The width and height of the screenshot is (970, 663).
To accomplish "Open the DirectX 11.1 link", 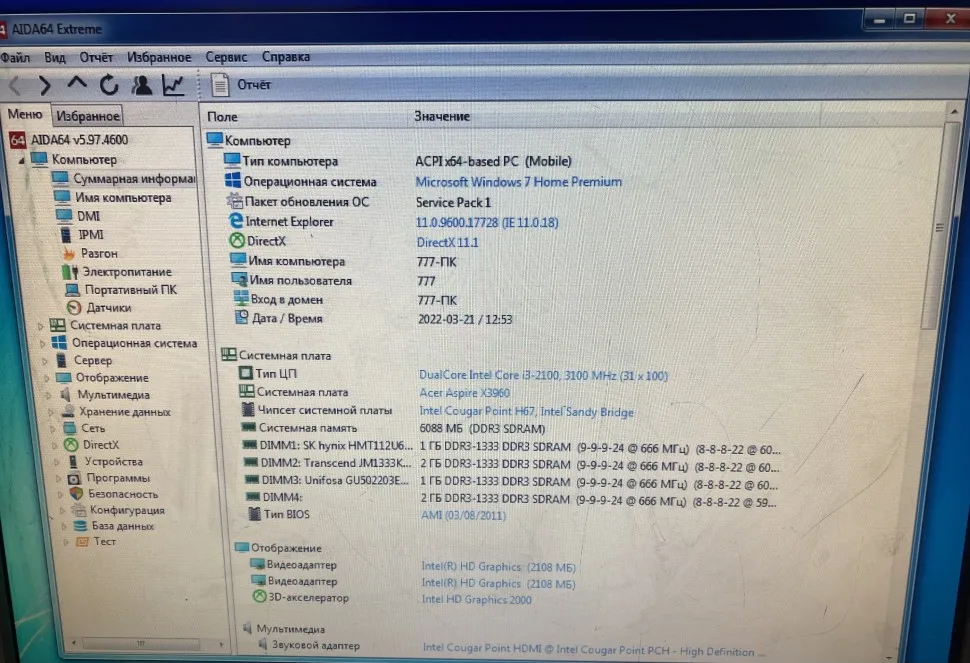I will [x=447, y=242].
